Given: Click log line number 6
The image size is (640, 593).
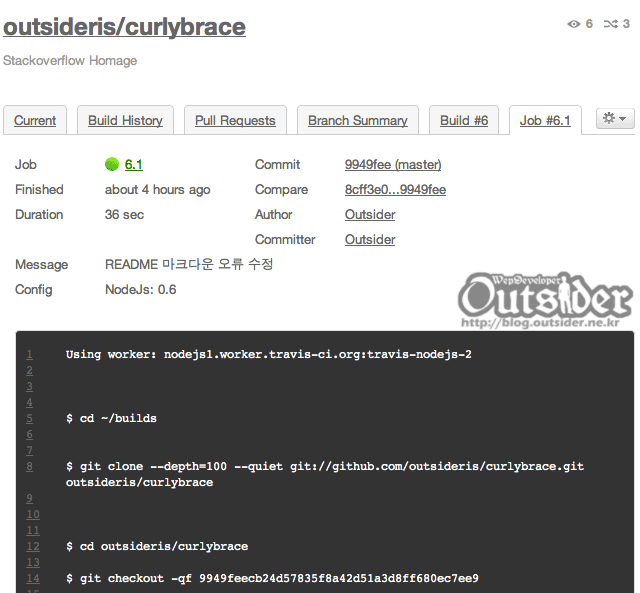Looking at the screenshot, I should tap(29, 434).
